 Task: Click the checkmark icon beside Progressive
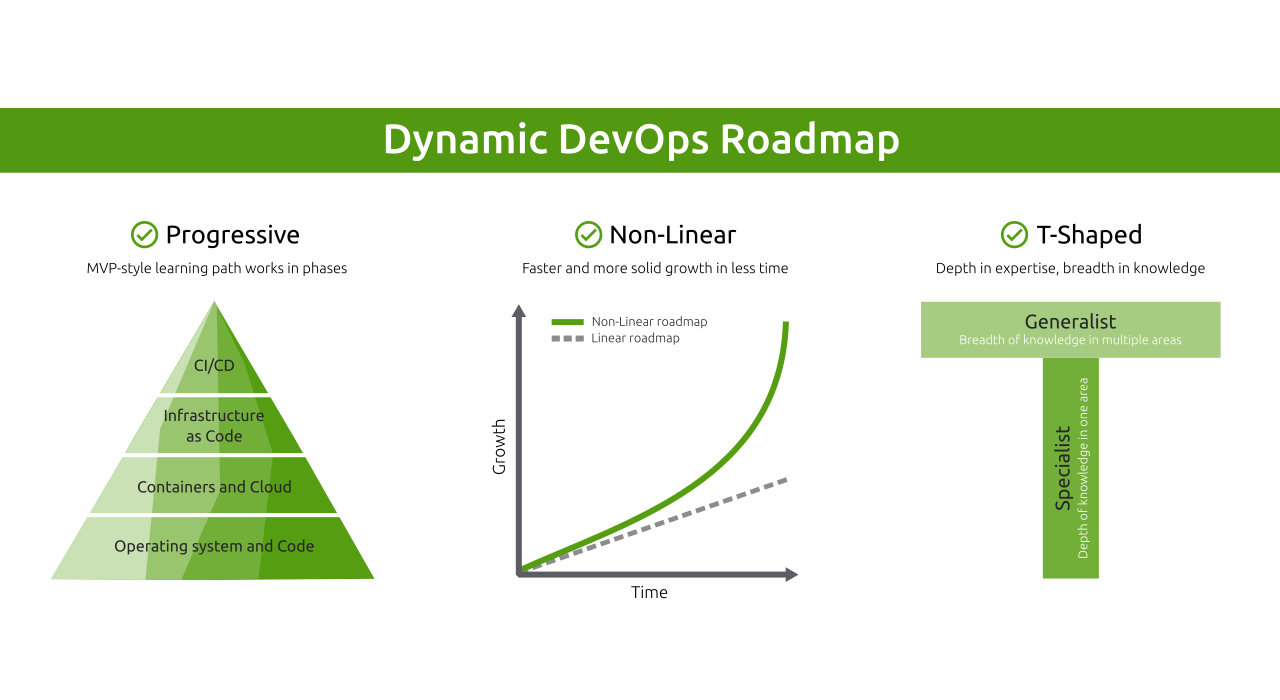click(144, 235)
